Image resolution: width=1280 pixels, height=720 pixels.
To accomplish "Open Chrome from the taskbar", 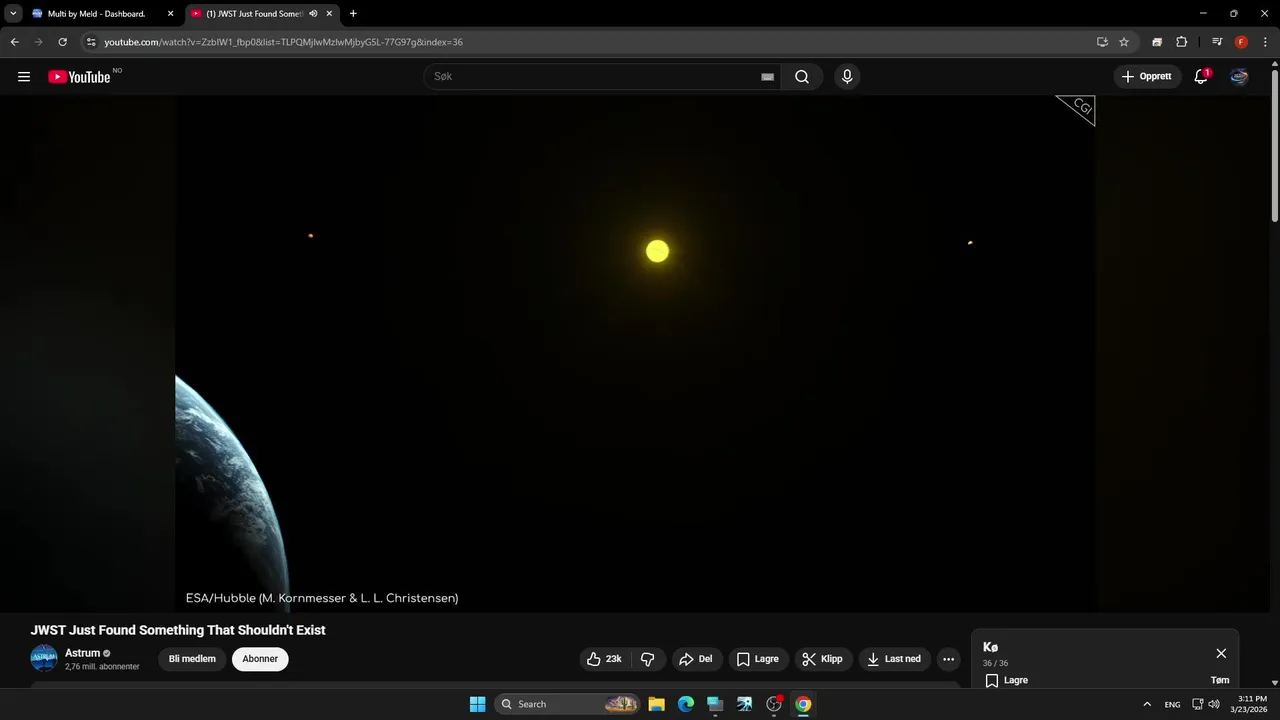I will click(803, 704).
